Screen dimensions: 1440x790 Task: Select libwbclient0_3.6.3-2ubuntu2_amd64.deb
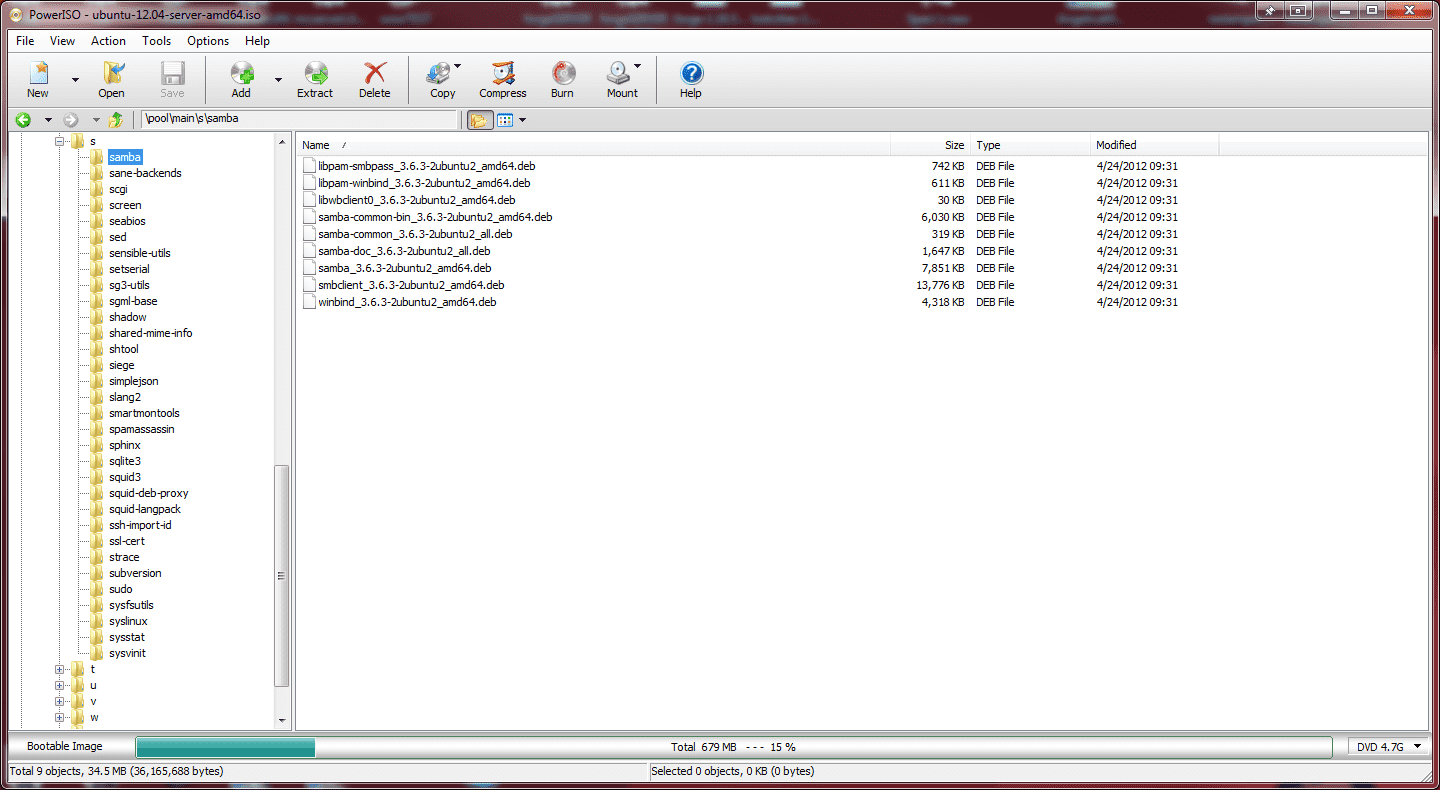pyautogui.click(x=417, y=200)
